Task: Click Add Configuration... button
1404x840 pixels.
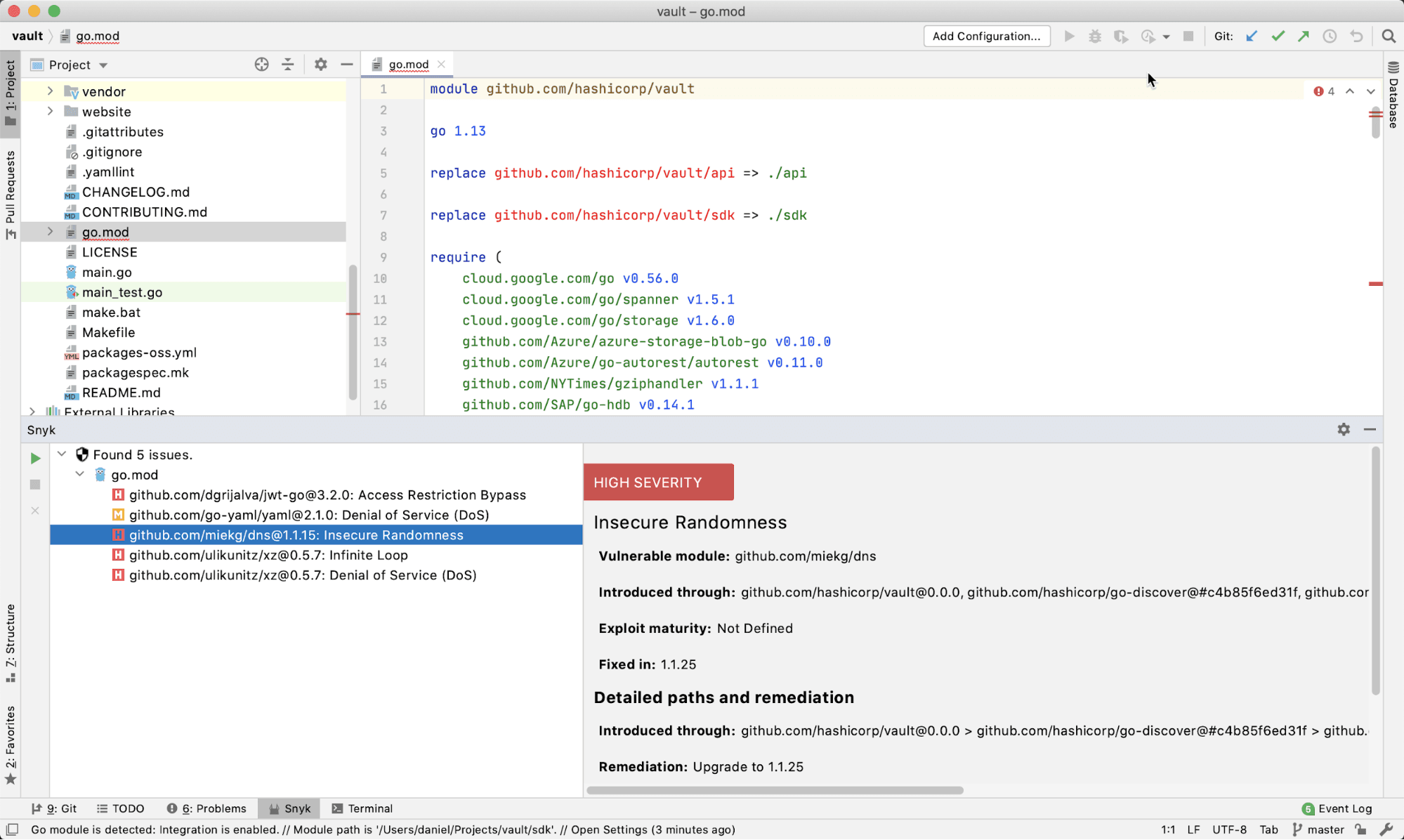Action: coord(986,36)
